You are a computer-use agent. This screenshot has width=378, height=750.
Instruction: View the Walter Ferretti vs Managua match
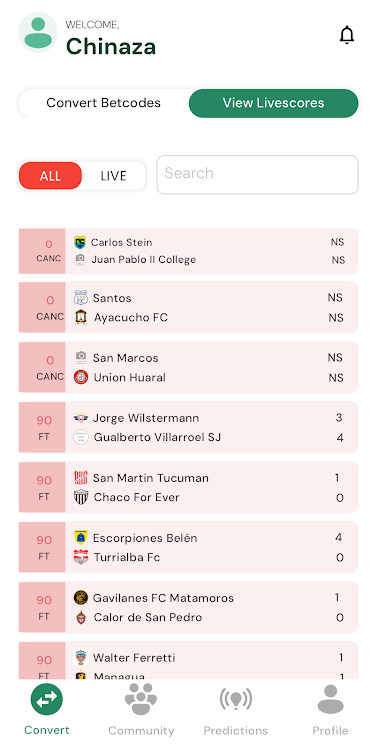pyautogui.click(x=189, y=661)
